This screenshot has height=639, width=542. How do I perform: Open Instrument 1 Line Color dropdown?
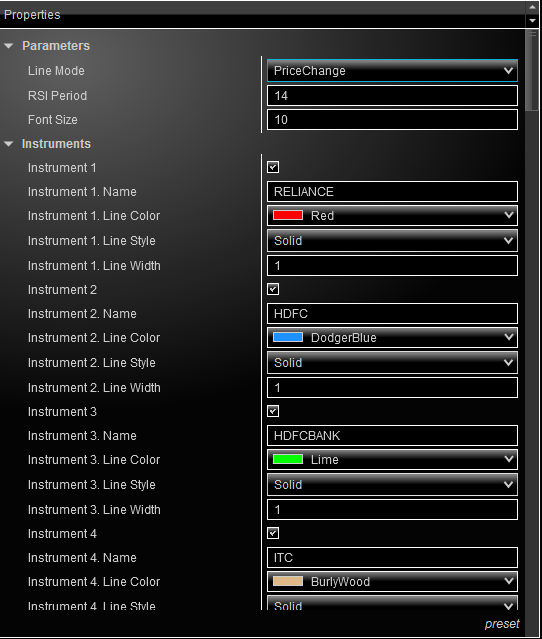392,216
